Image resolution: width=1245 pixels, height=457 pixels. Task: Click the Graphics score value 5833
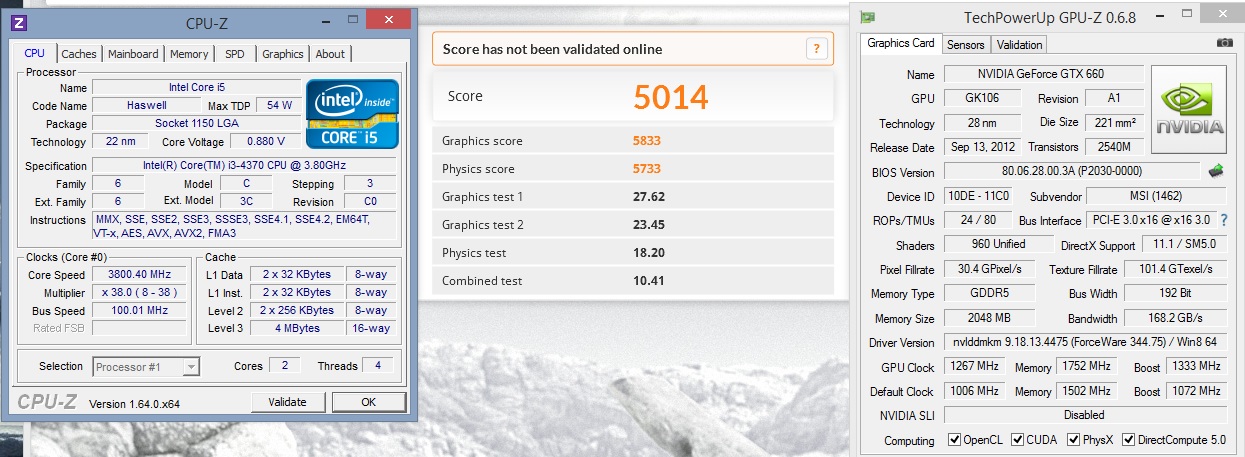coord(647,141)
